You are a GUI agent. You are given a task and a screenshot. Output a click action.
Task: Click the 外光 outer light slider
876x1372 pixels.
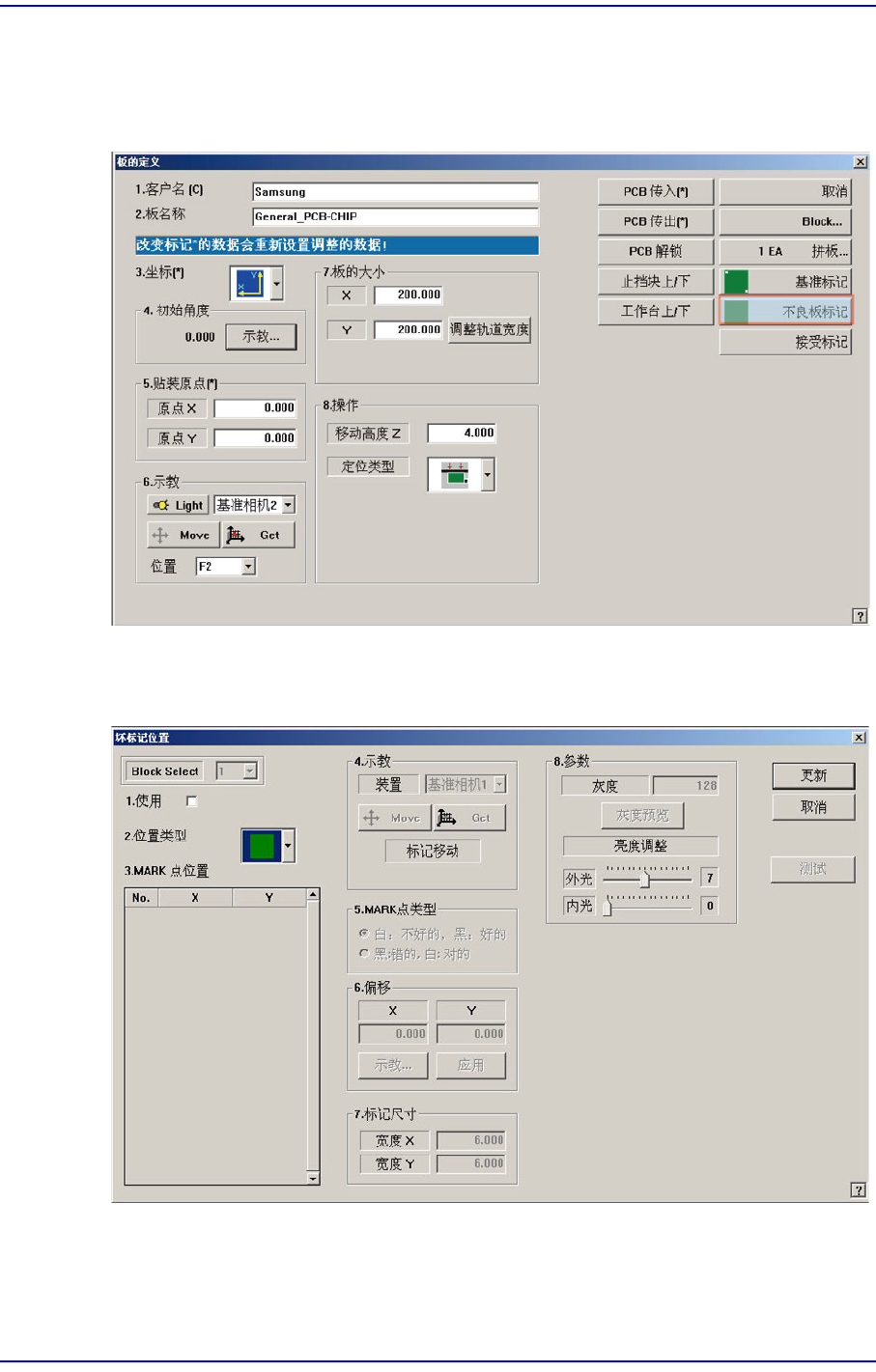pyautogui.click(x=647, y=878)
